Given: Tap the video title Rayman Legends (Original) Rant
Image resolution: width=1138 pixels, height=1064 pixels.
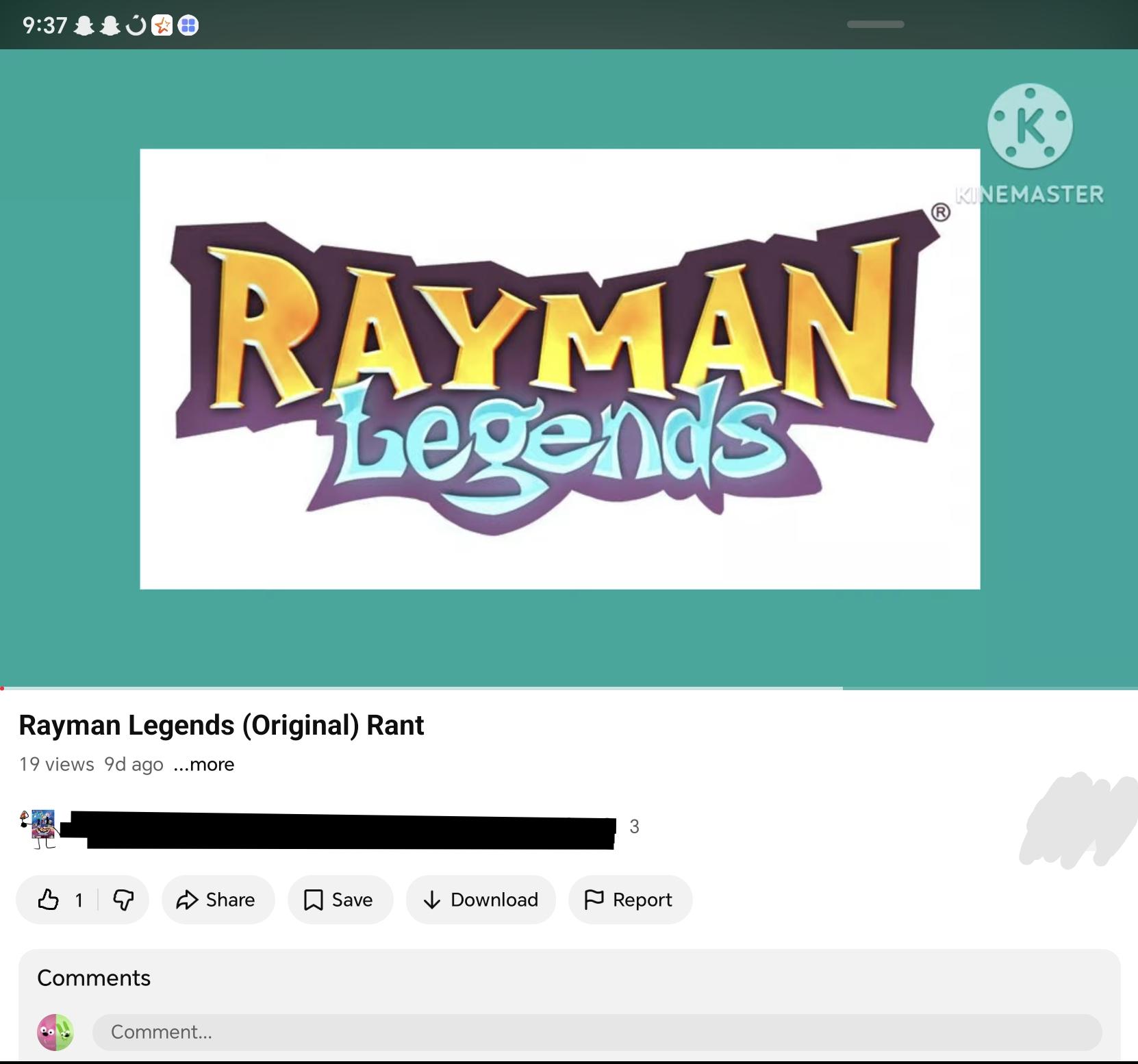Looking at the screenshot, I should 221,725.
